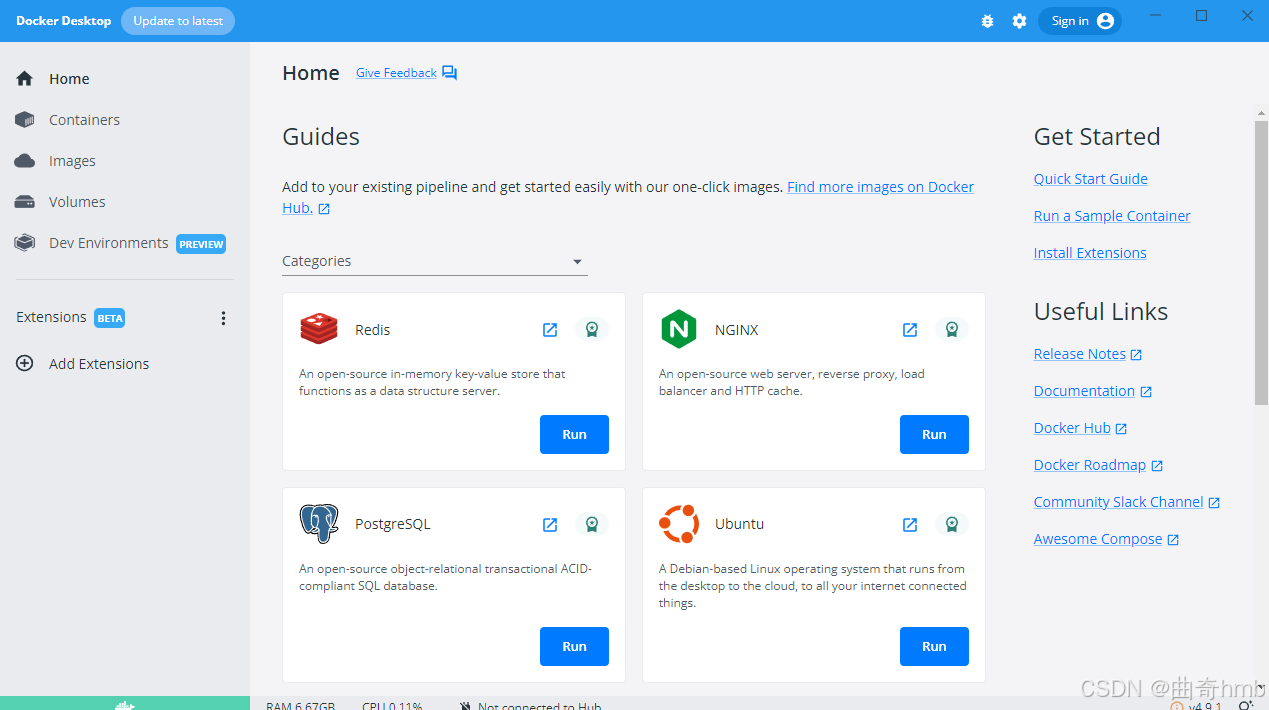Click the Redis logo
The height and width of the screenshot is (710, 1269).
click(x=319, y=329)
